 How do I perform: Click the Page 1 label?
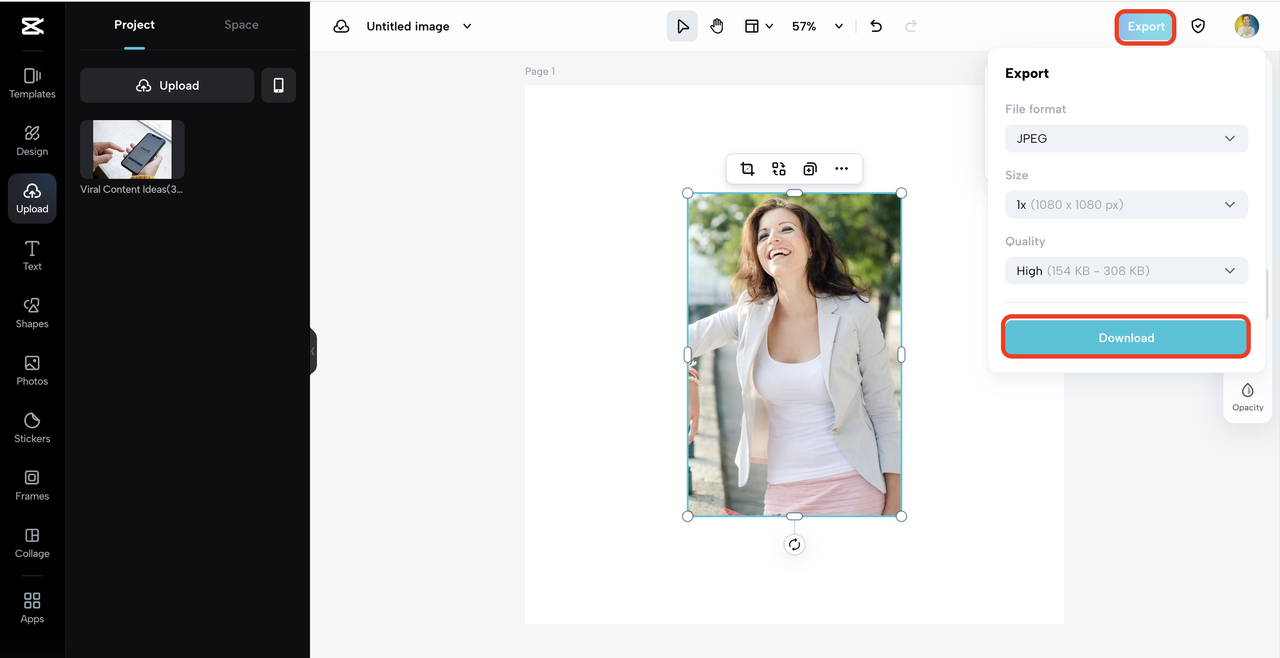tap(540, 71)
